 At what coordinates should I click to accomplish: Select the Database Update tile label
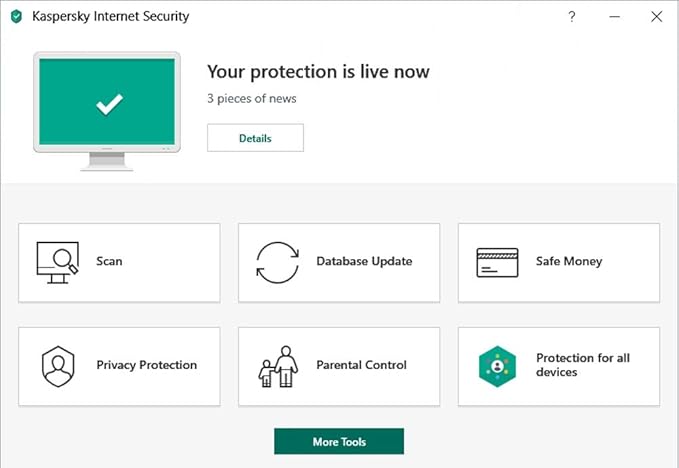[x=364, y=261]
